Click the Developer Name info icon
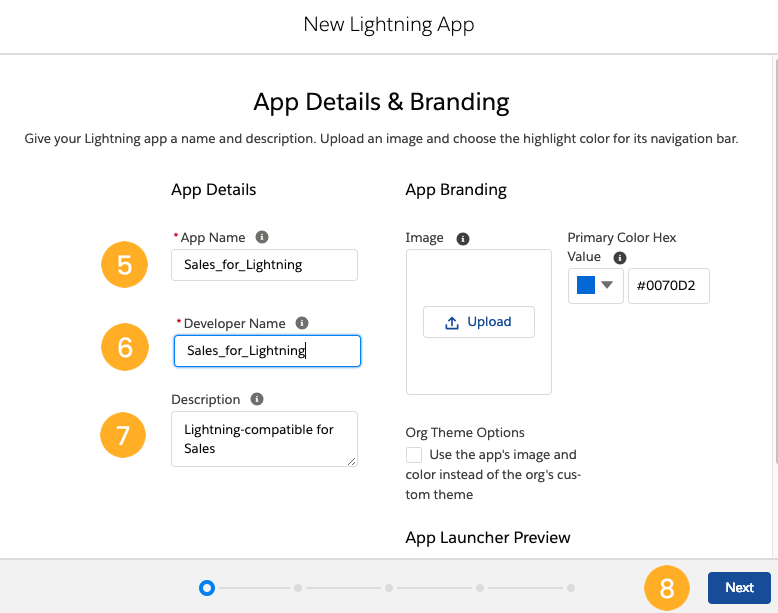Viewport: 778px width, 613px height. click(302, 323)
